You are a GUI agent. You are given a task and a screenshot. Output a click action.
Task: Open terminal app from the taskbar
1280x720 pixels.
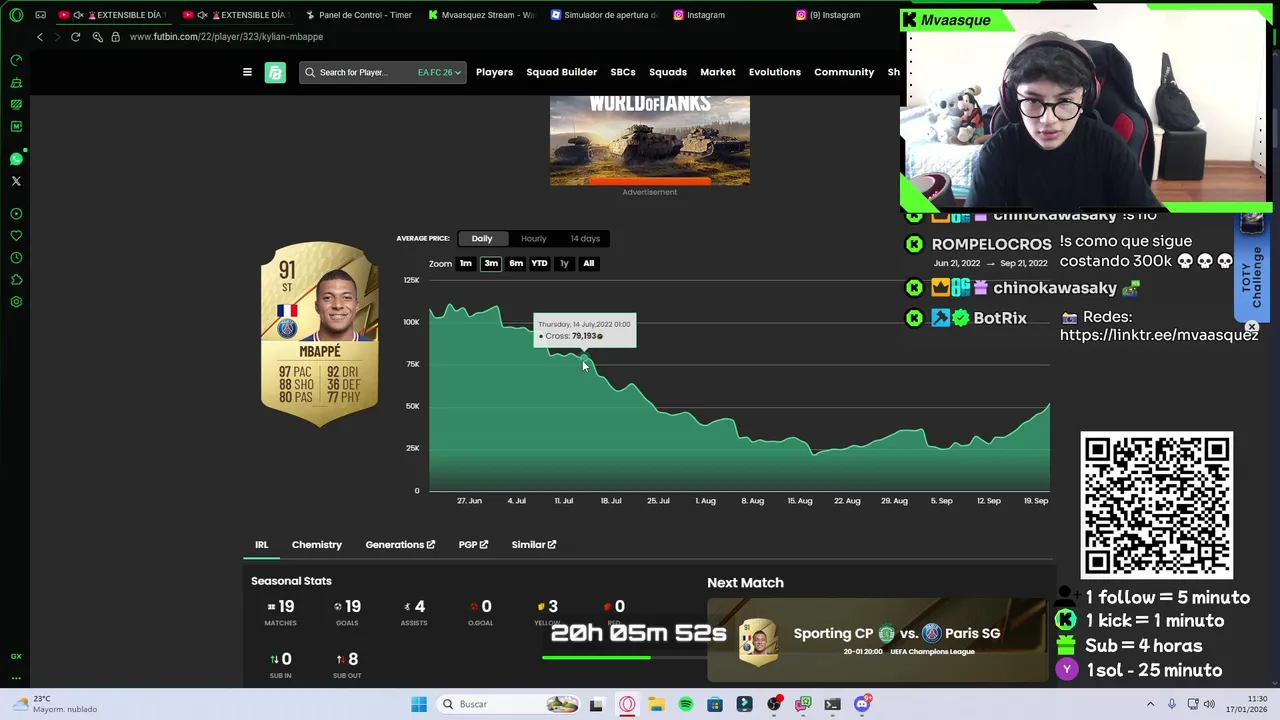click(832, 704)
